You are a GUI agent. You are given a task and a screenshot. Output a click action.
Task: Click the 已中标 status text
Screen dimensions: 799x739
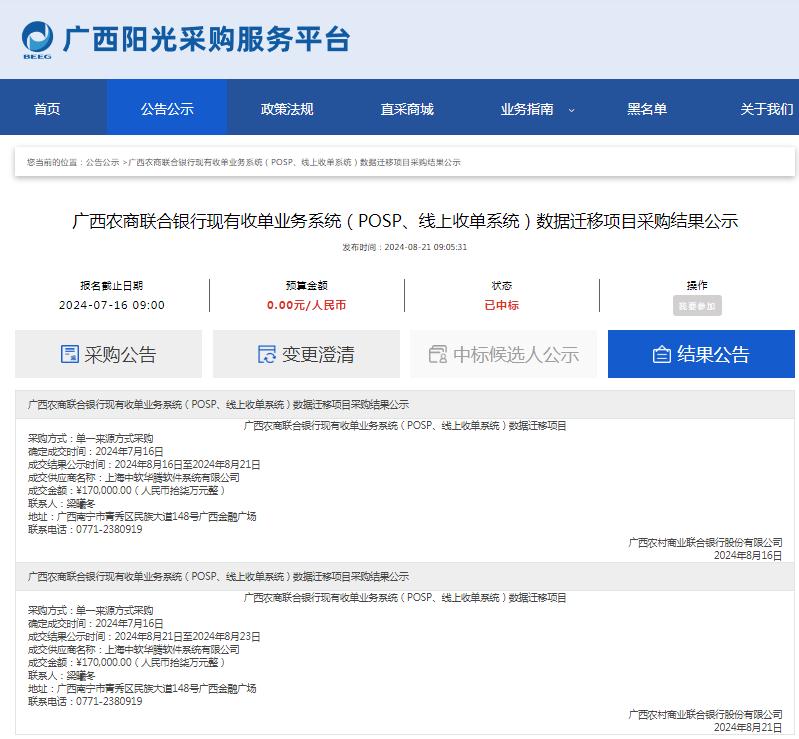coord(501,305)
